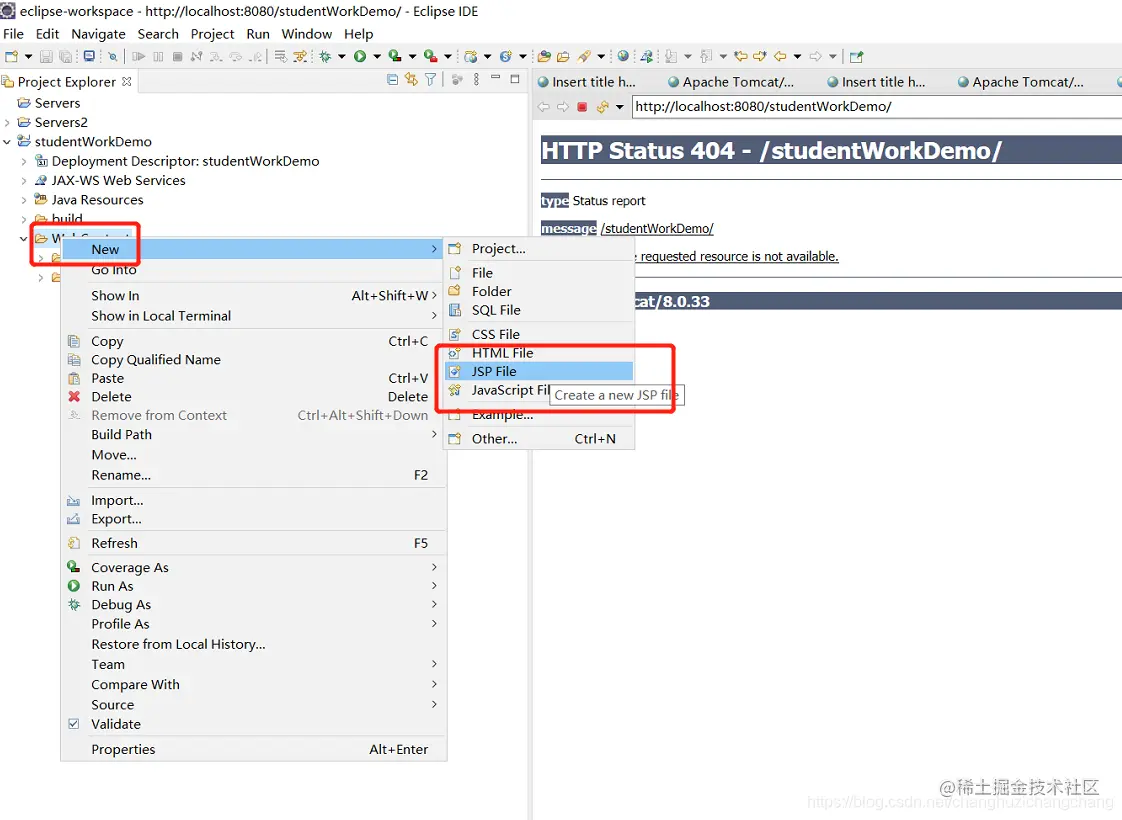Select Folder in New submenu
Viewport: 1122px width, 820px height.
coord(539,291)
